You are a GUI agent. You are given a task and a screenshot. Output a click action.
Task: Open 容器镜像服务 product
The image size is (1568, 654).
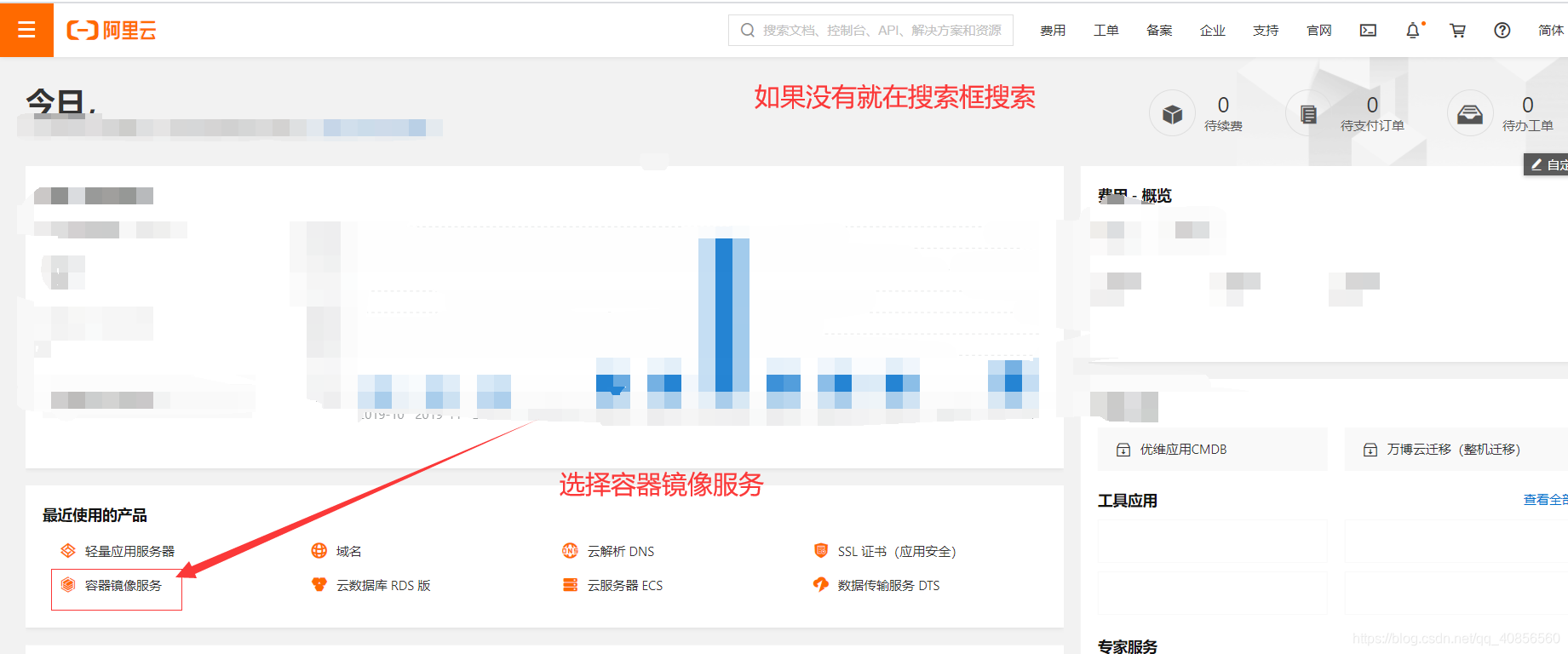click(123, 585)
